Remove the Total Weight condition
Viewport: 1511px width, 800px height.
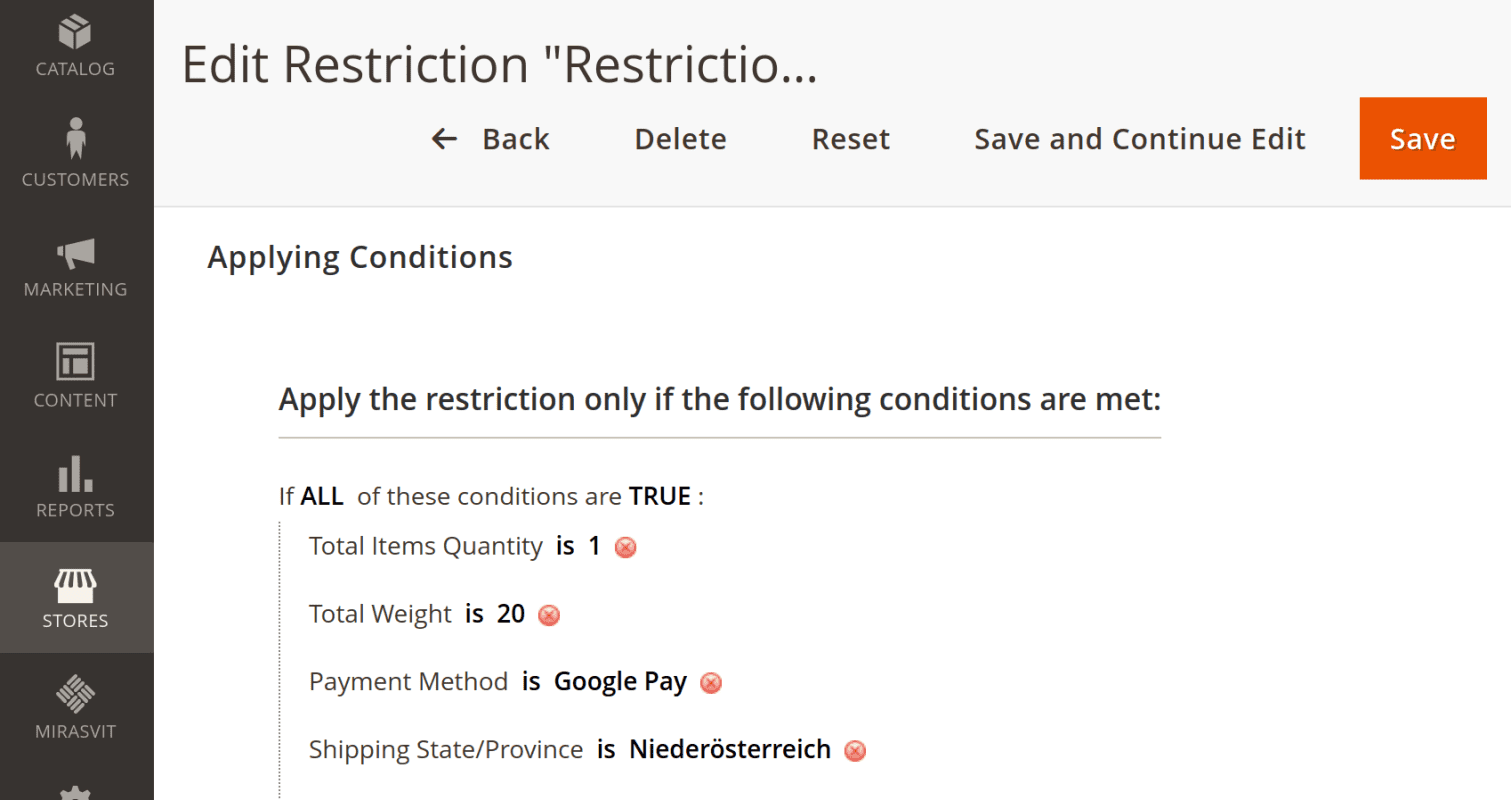(549, 615)
